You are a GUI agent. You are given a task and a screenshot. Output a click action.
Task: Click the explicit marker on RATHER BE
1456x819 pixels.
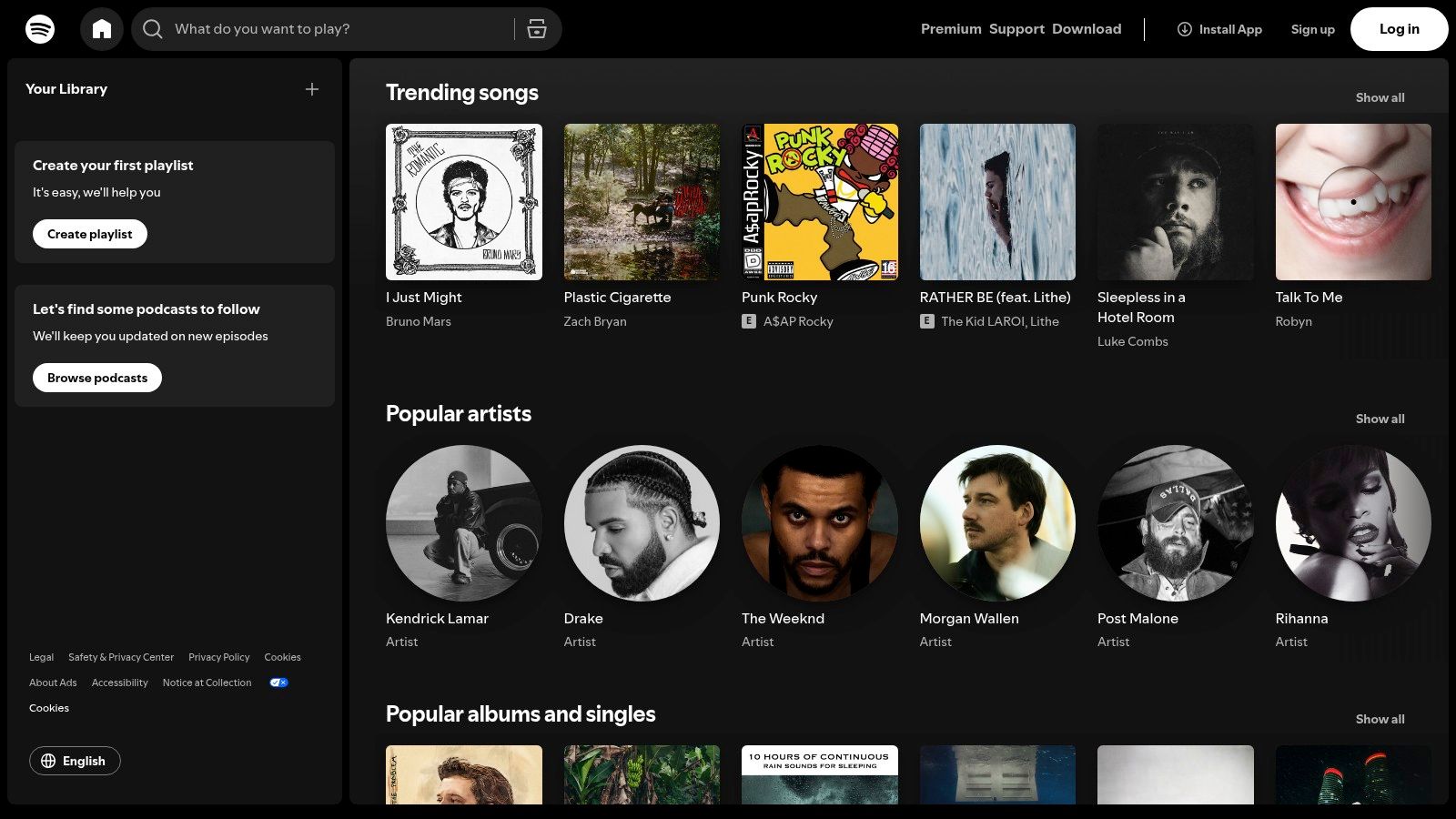926,320
